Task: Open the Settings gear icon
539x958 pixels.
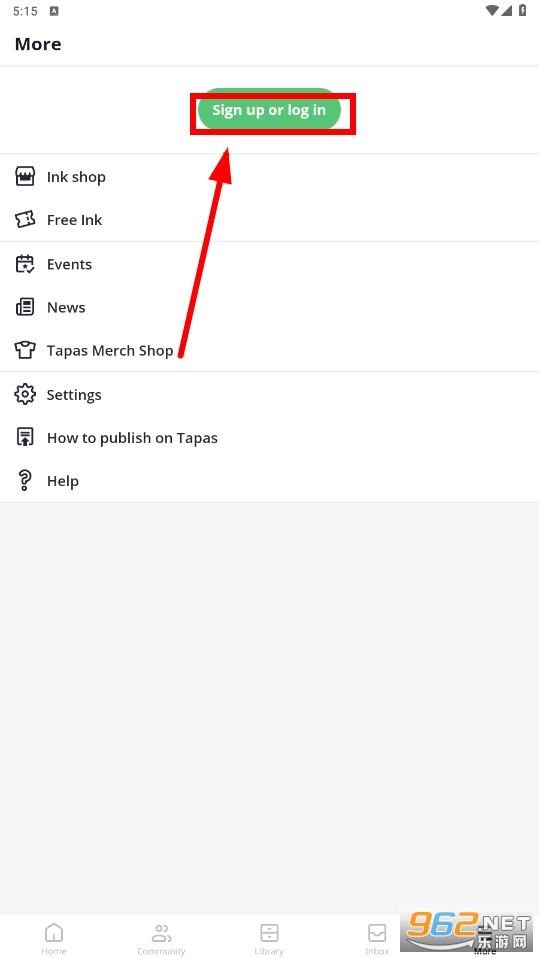Action: point(25,395)
